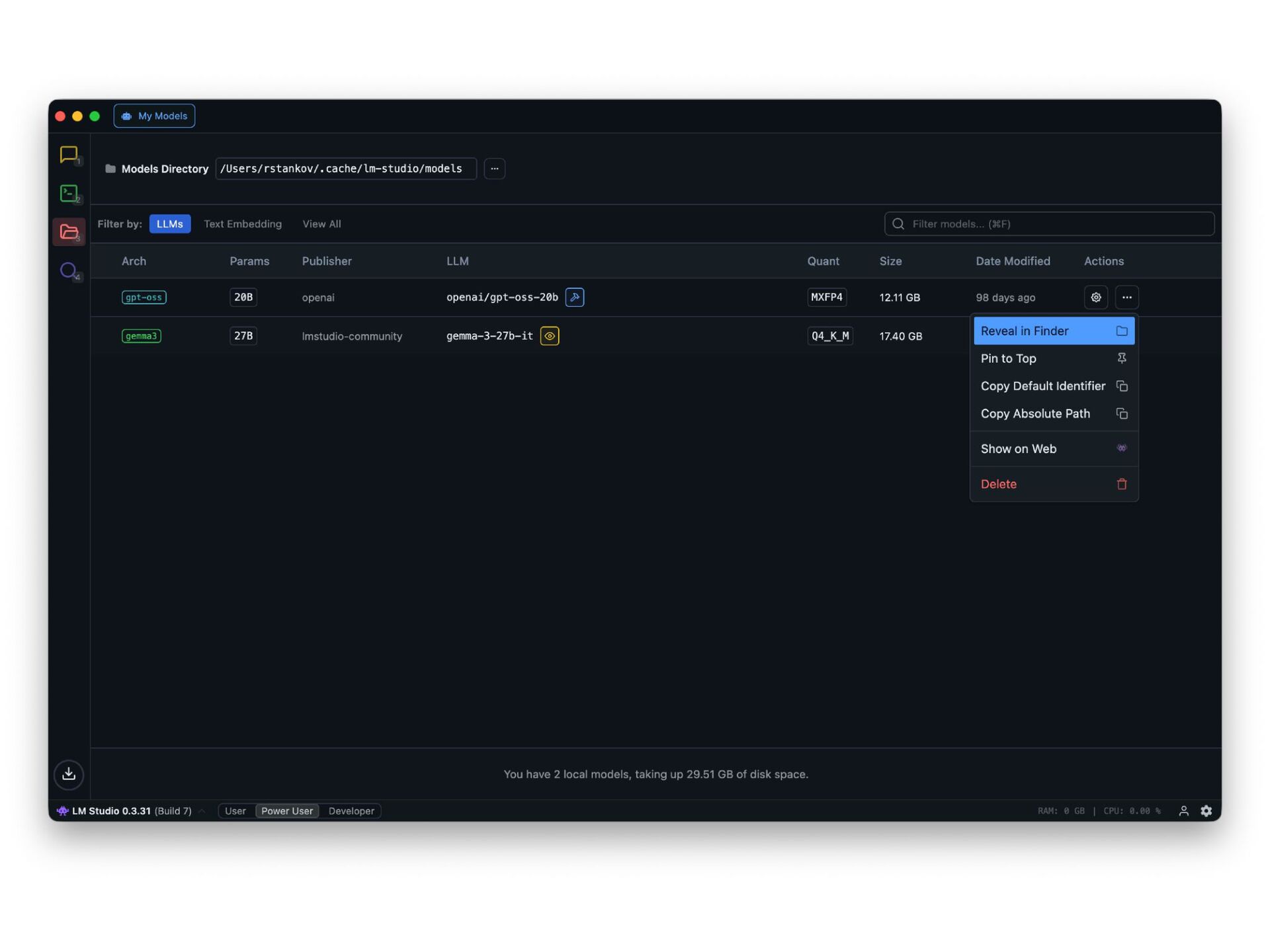Filter by Text Embedding models
The width and height of the screenshot is (1270, 952).
point(243,224)
